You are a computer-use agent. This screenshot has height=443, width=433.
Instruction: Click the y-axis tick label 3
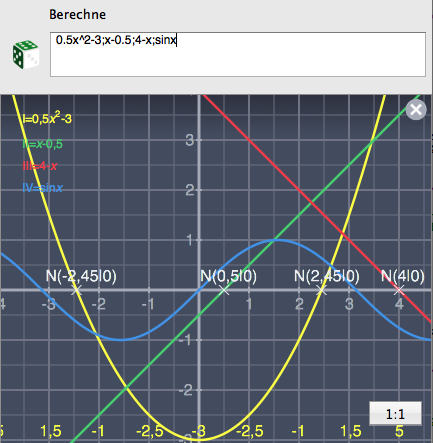point(190,140)
